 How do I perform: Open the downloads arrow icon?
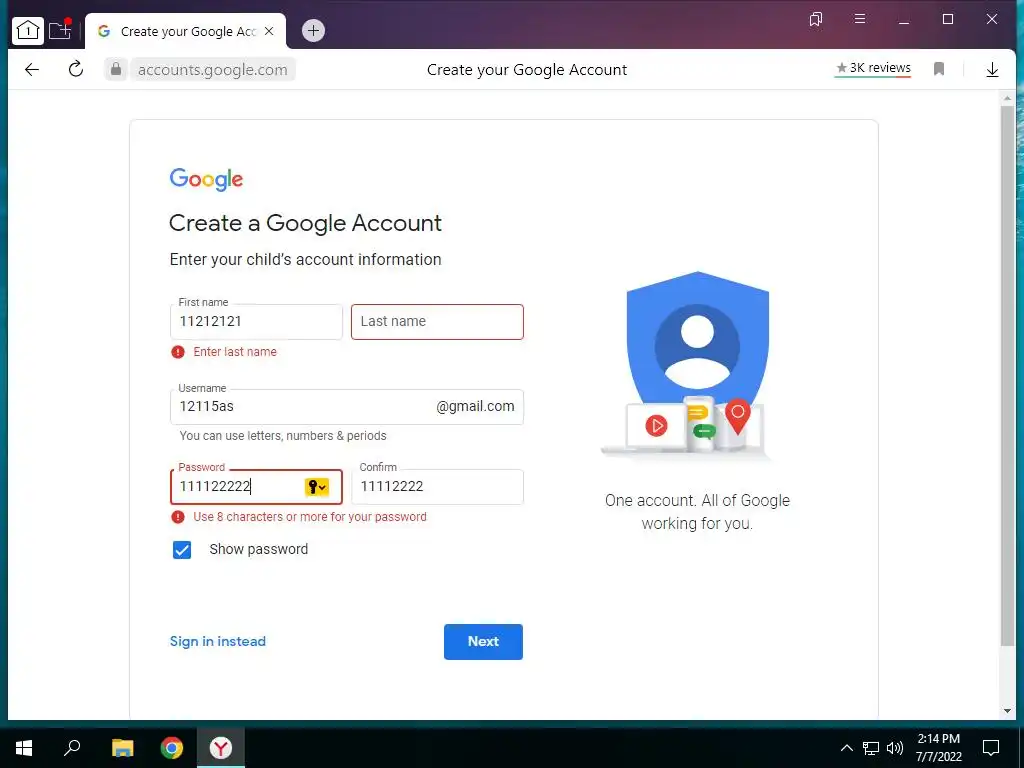pos(992,69)
